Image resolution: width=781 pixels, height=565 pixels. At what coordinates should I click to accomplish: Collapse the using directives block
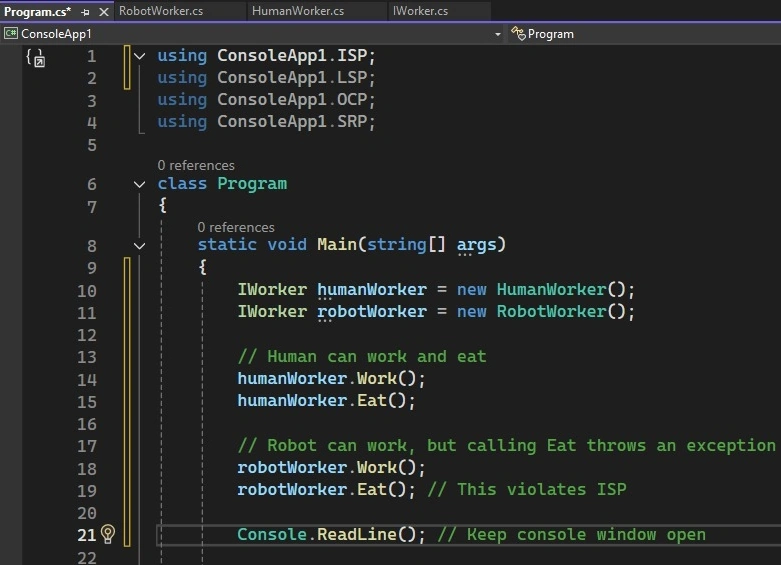click(140, 56)
